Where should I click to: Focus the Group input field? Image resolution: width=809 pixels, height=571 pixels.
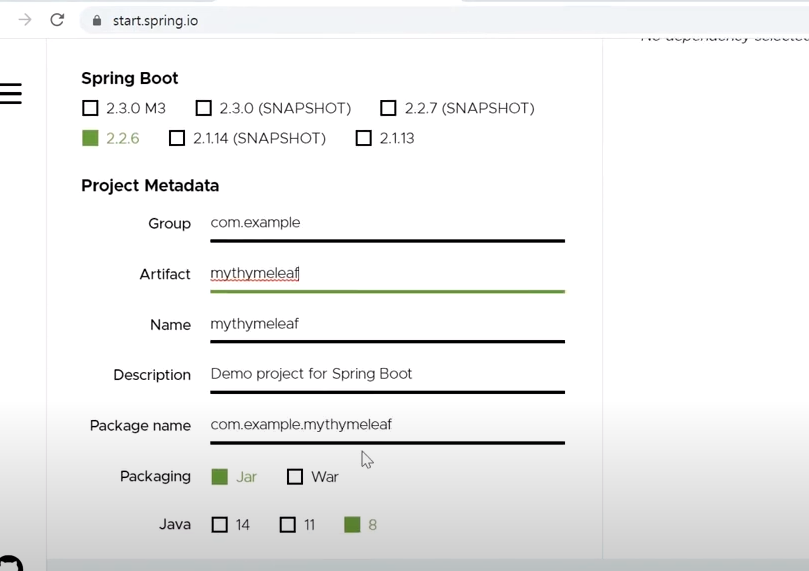tap(387, 223)
